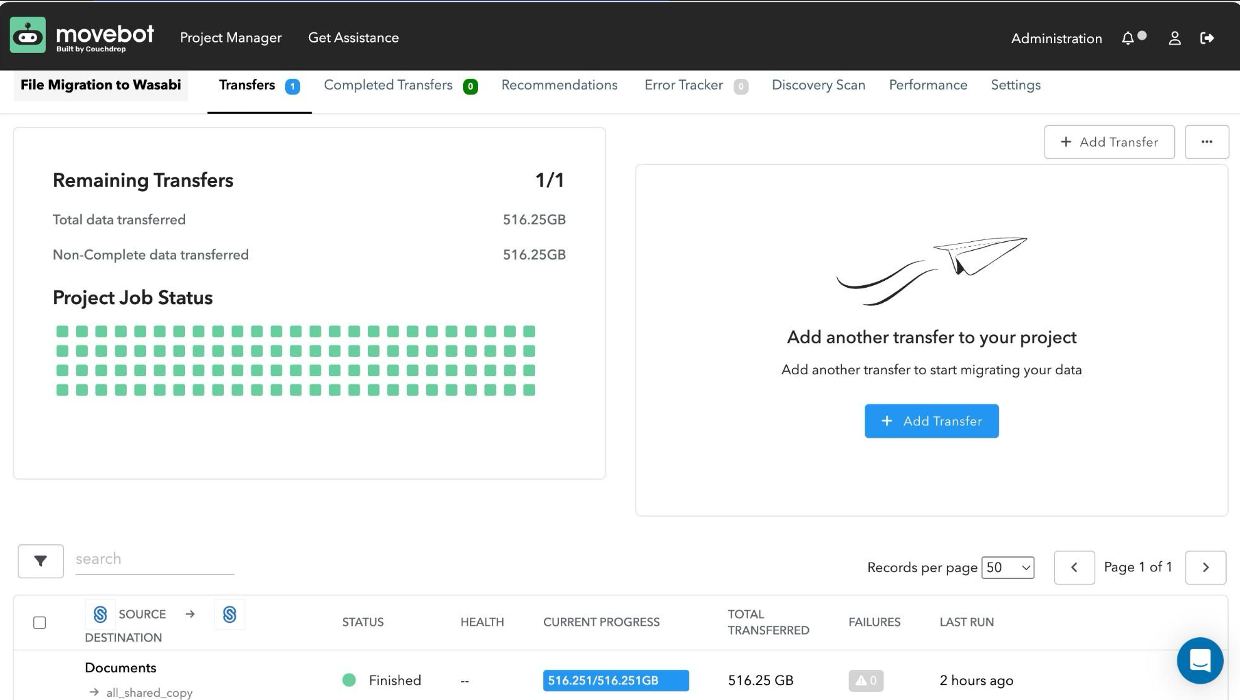Click the Remaining Transfers 1/1 value

point(550,181)
